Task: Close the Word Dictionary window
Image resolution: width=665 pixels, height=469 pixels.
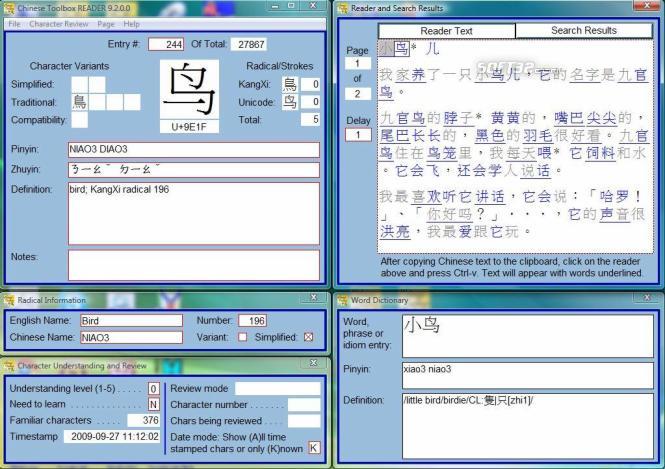Action: 647,298
